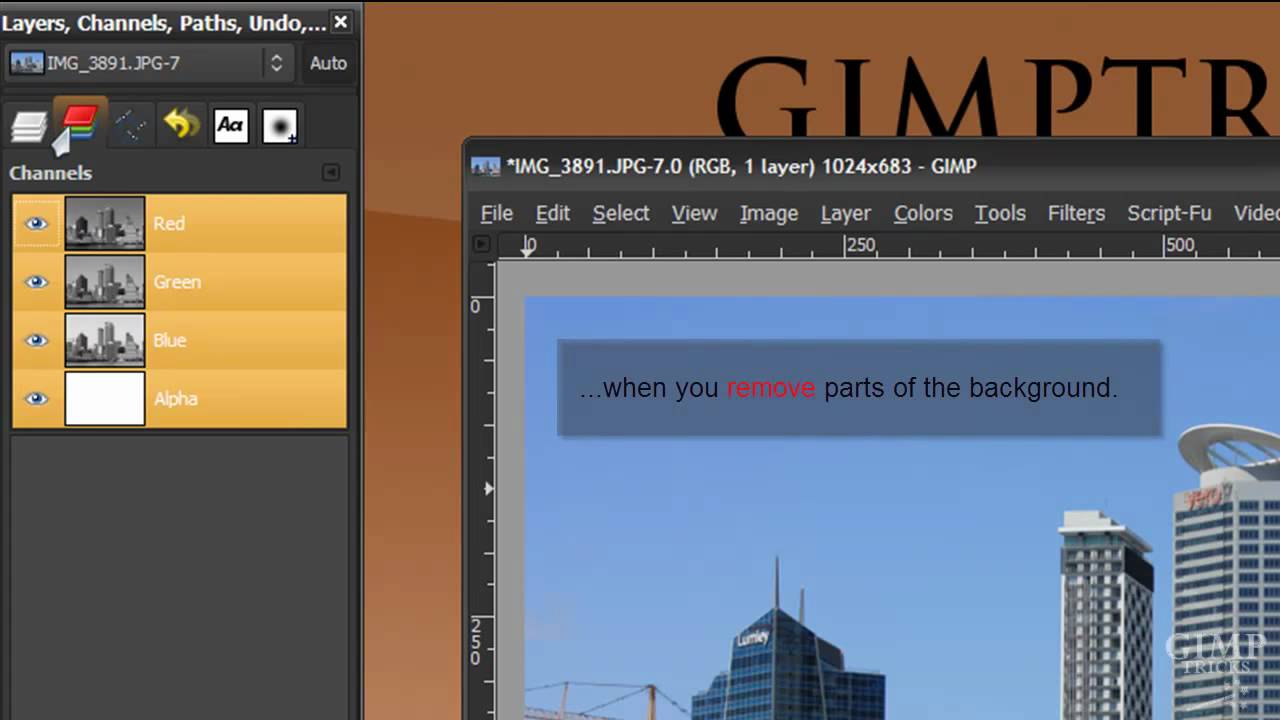1280x720 pixels.
Task: Select the Red channel thumbnail
Action: pyautogui.click(x=105, y=223)
